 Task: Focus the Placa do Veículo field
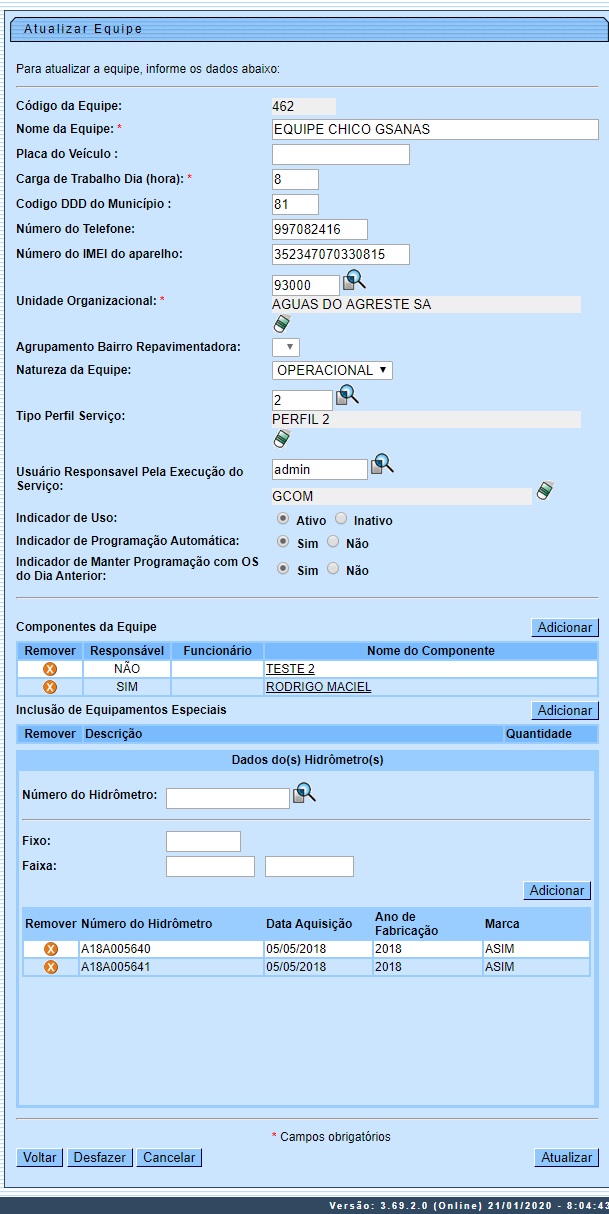(x=341, y=154)
